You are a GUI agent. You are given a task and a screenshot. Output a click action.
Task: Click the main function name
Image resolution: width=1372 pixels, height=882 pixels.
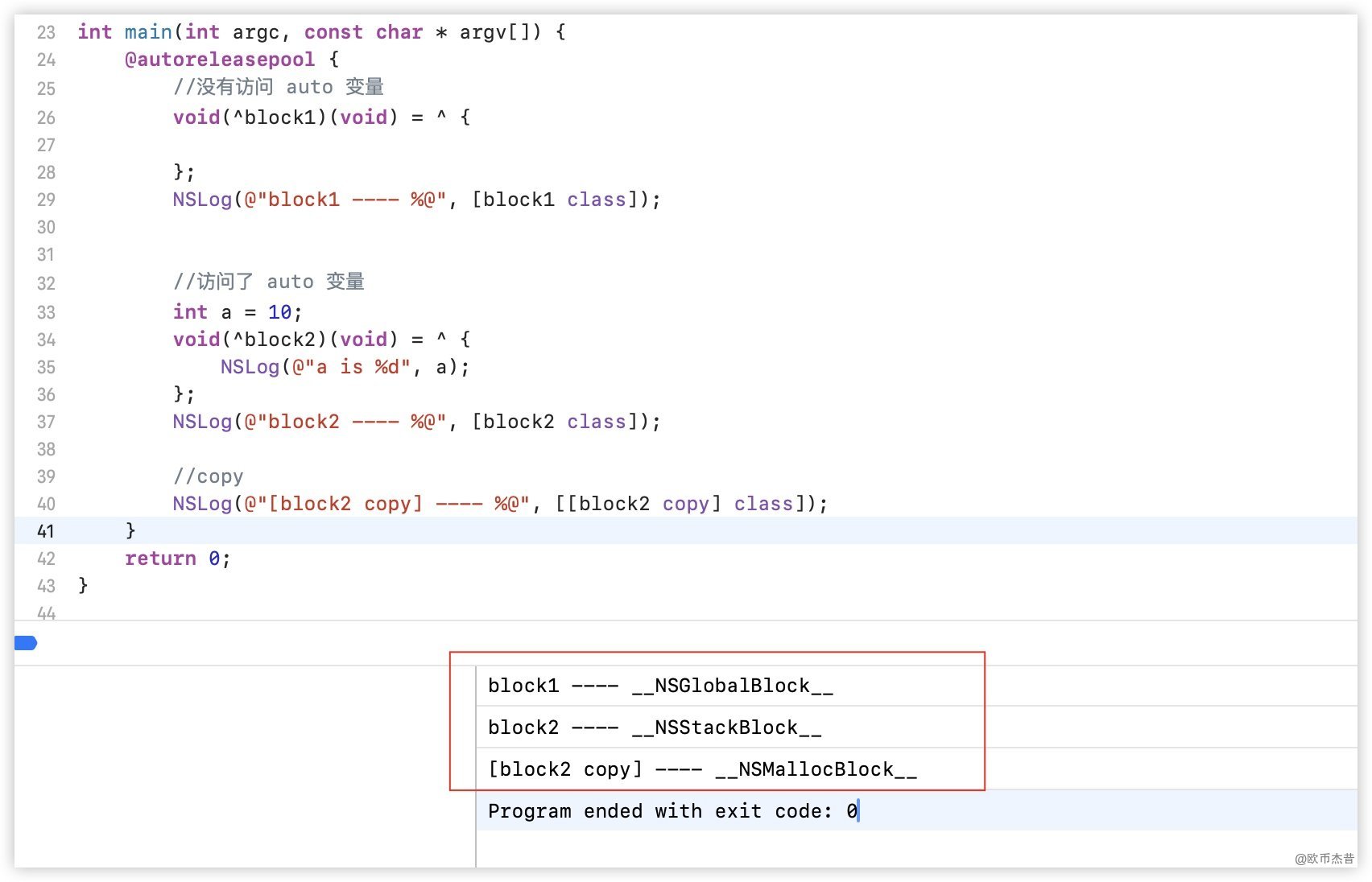click(x=148, y=32)
